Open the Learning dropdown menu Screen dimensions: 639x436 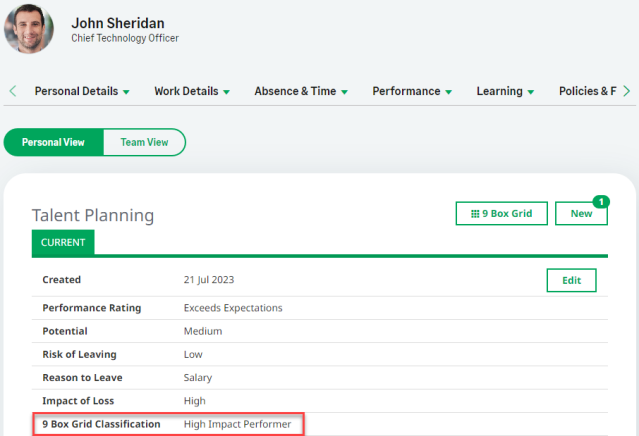505,91
